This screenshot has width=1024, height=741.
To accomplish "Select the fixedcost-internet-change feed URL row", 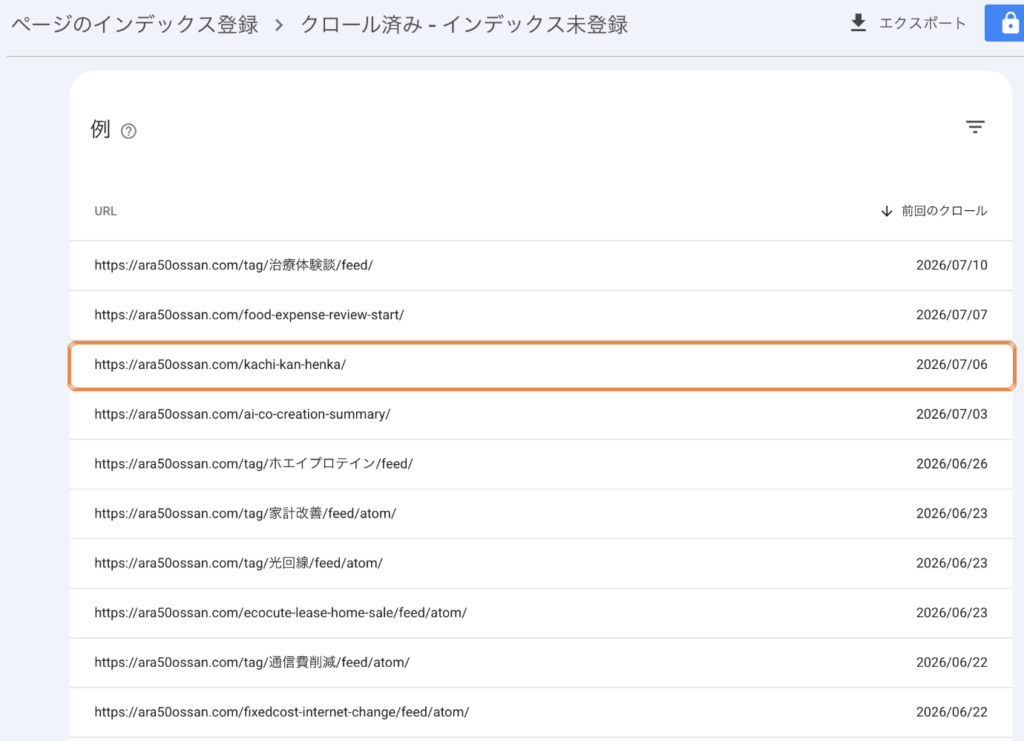I will pyautogui.click(x=541, y=712).
